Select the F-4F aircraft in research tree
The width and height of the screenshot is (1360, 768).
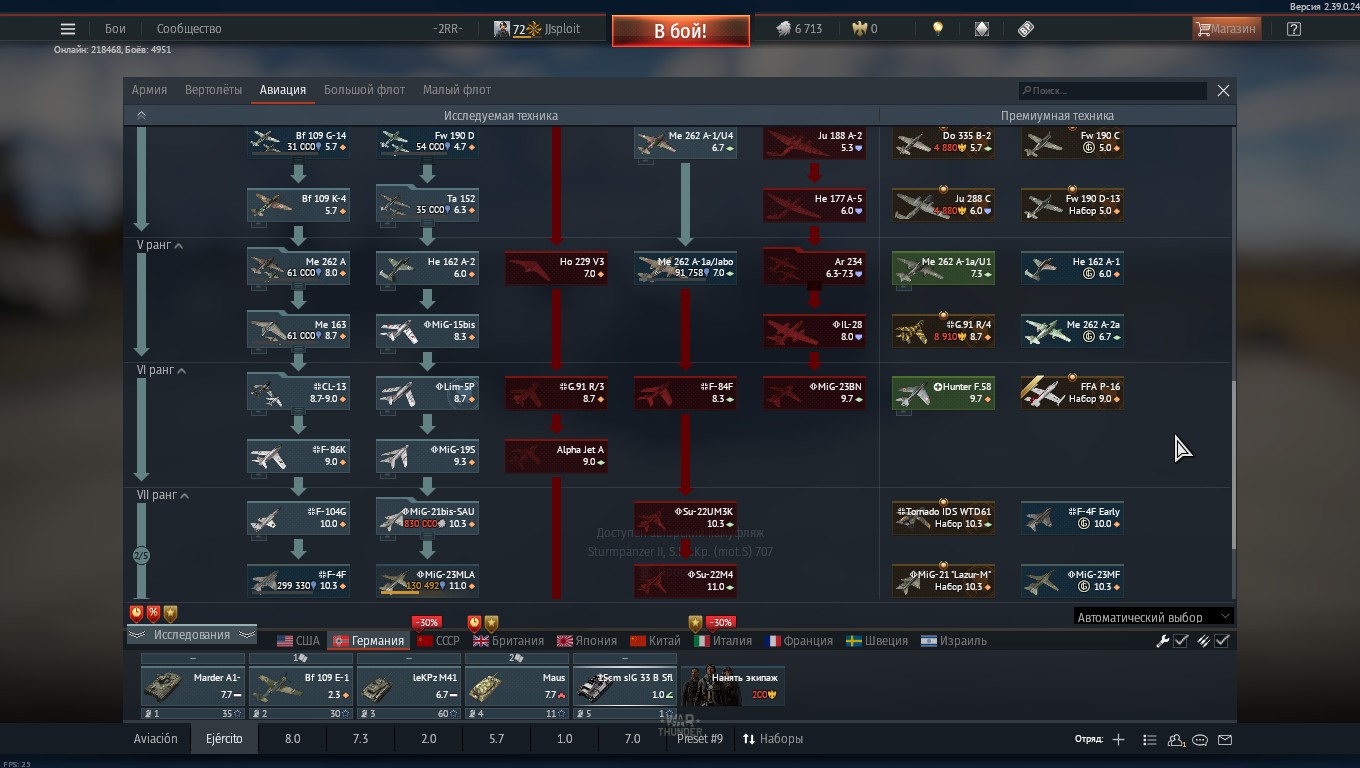(298, 581)
